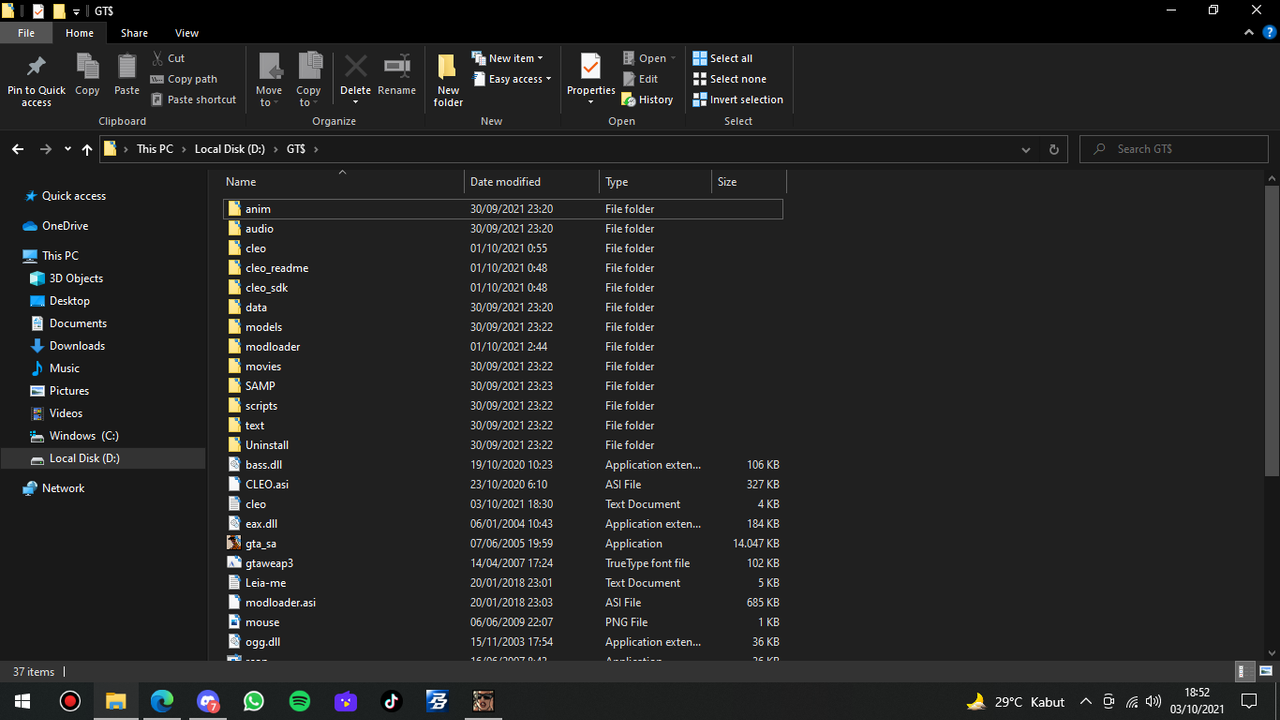1280x720 pixels.
Task: Open Microsoft Edge from taskbar
Action: click(161, 701)
